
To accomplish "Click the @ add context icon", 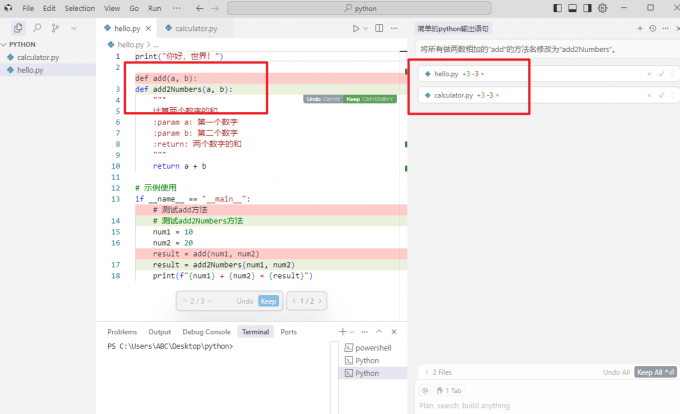I will click(x=425, y=390).
